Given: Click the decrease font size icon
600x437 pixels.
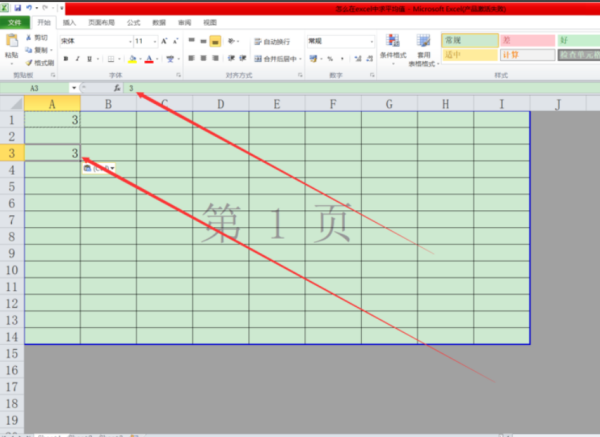Looking at the screenshot, I should click(175, 41).
